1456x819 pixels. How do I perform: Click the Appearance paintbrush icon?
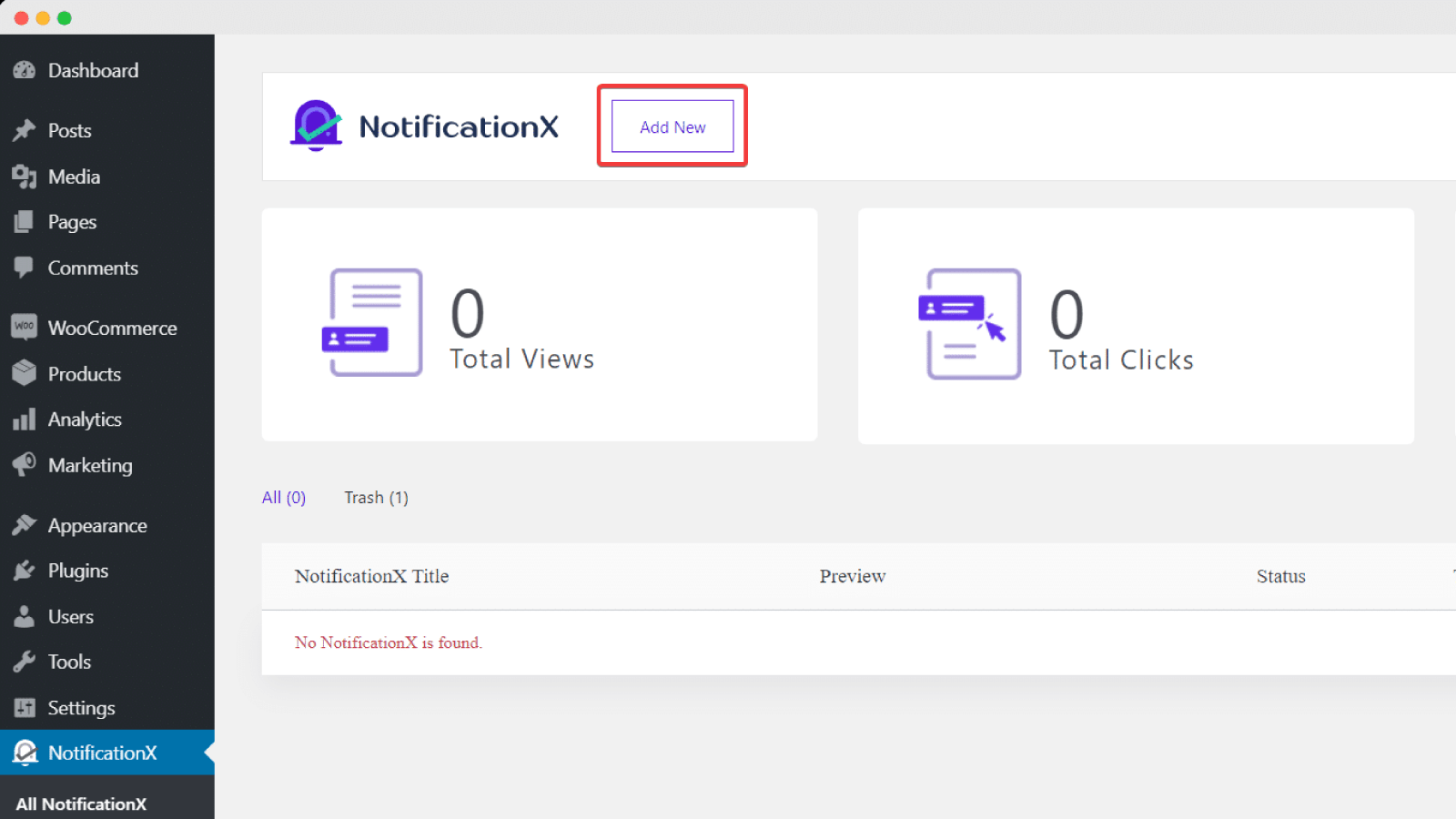(x=25, y=525)
